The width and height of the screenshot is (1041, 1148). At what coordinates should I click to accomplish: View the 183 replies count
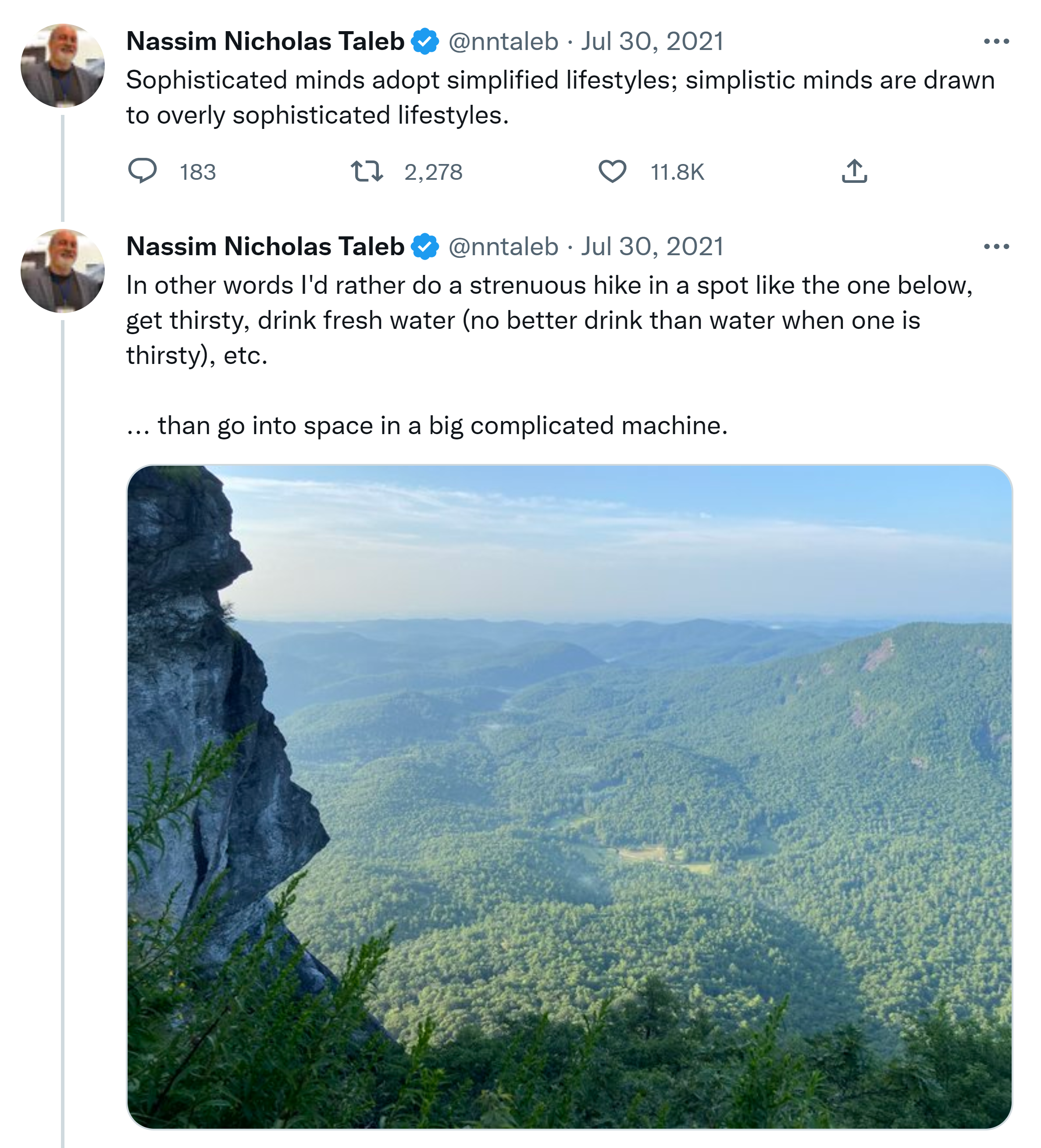click(x=198, y=172)
